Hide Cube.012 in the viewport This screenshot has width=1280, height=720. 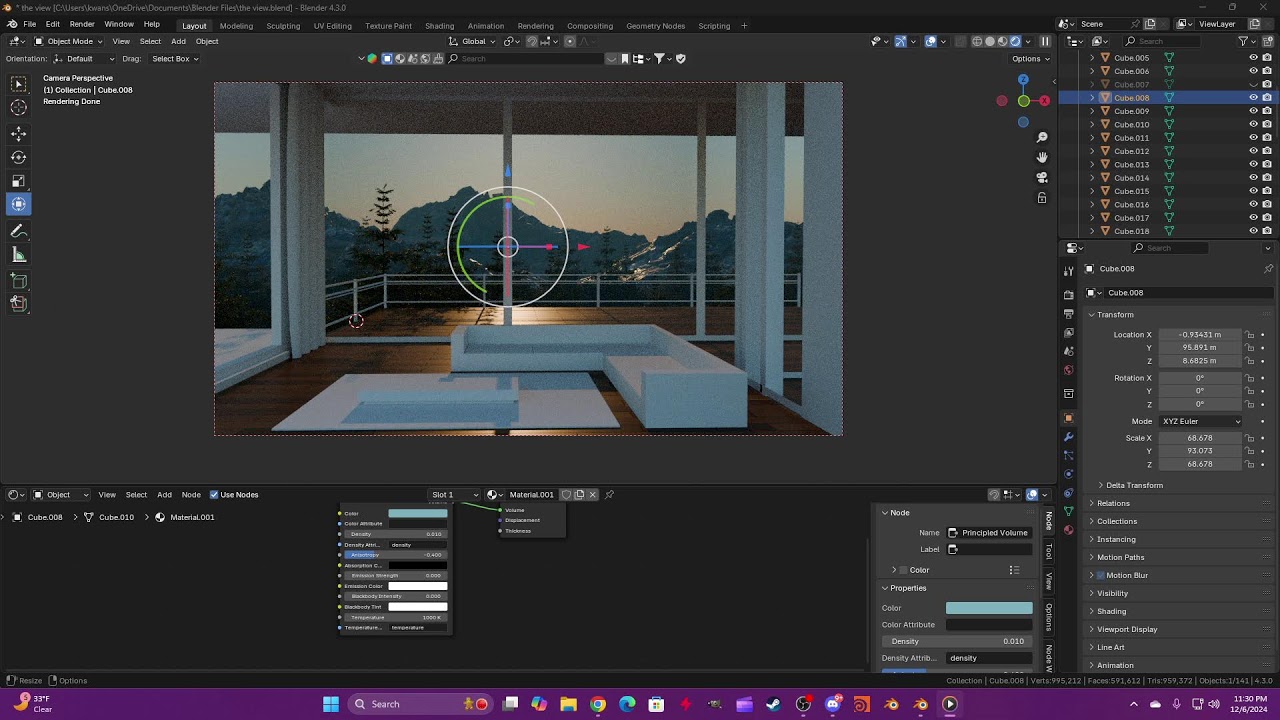click(x=1253, y=151)
